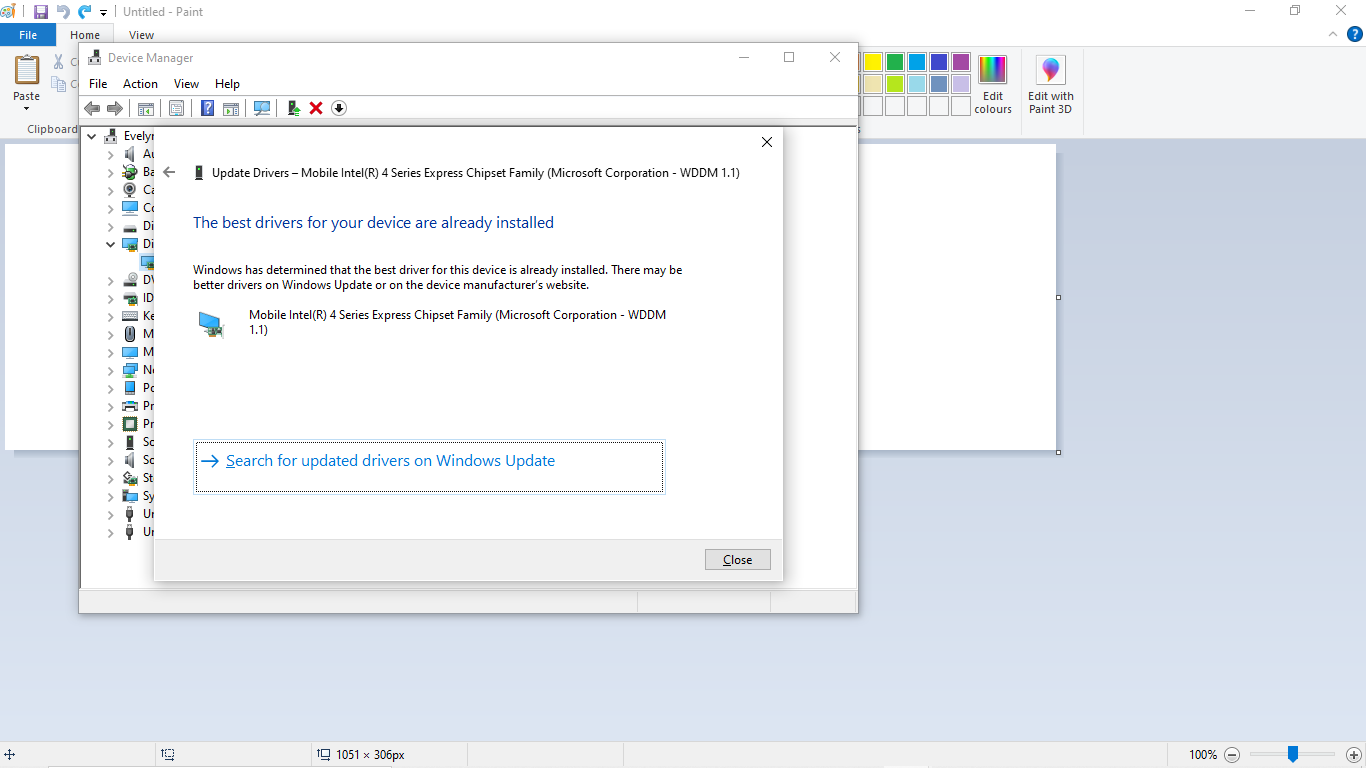This screenshot has height=768, width=1366.
Task: Select the display adapter child device icon
Action: [x=147, y=262]
